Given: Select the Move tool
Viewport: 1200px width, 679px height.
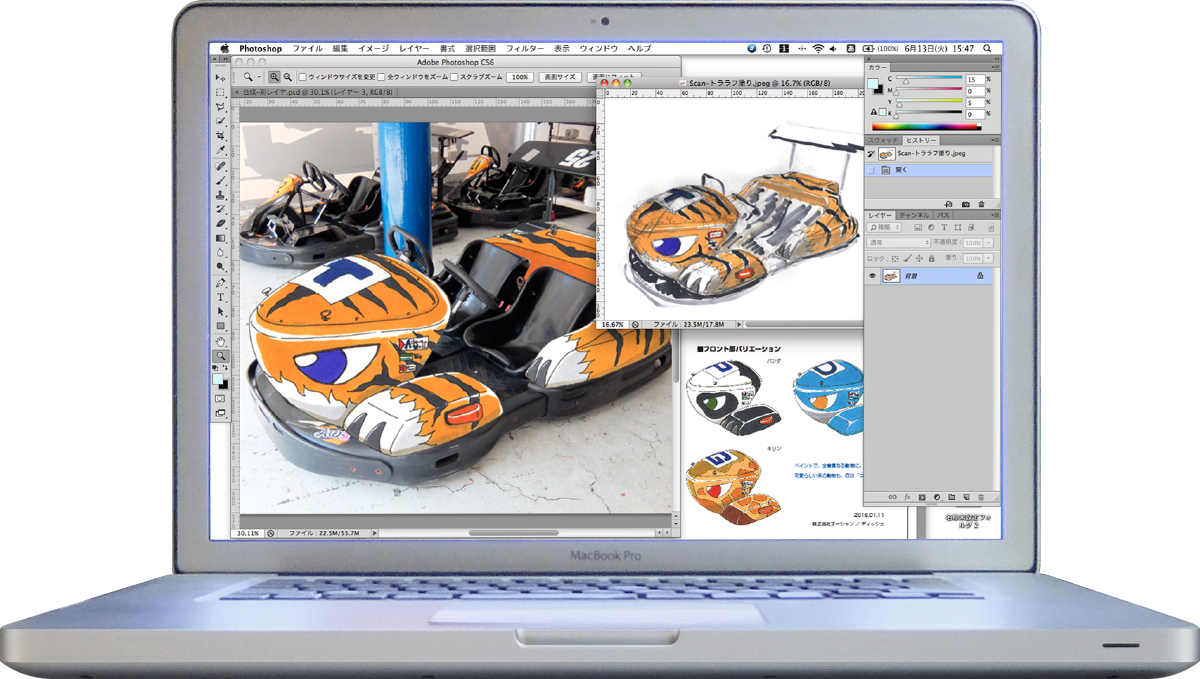Looking at the screenshot, I should point(220,77).
